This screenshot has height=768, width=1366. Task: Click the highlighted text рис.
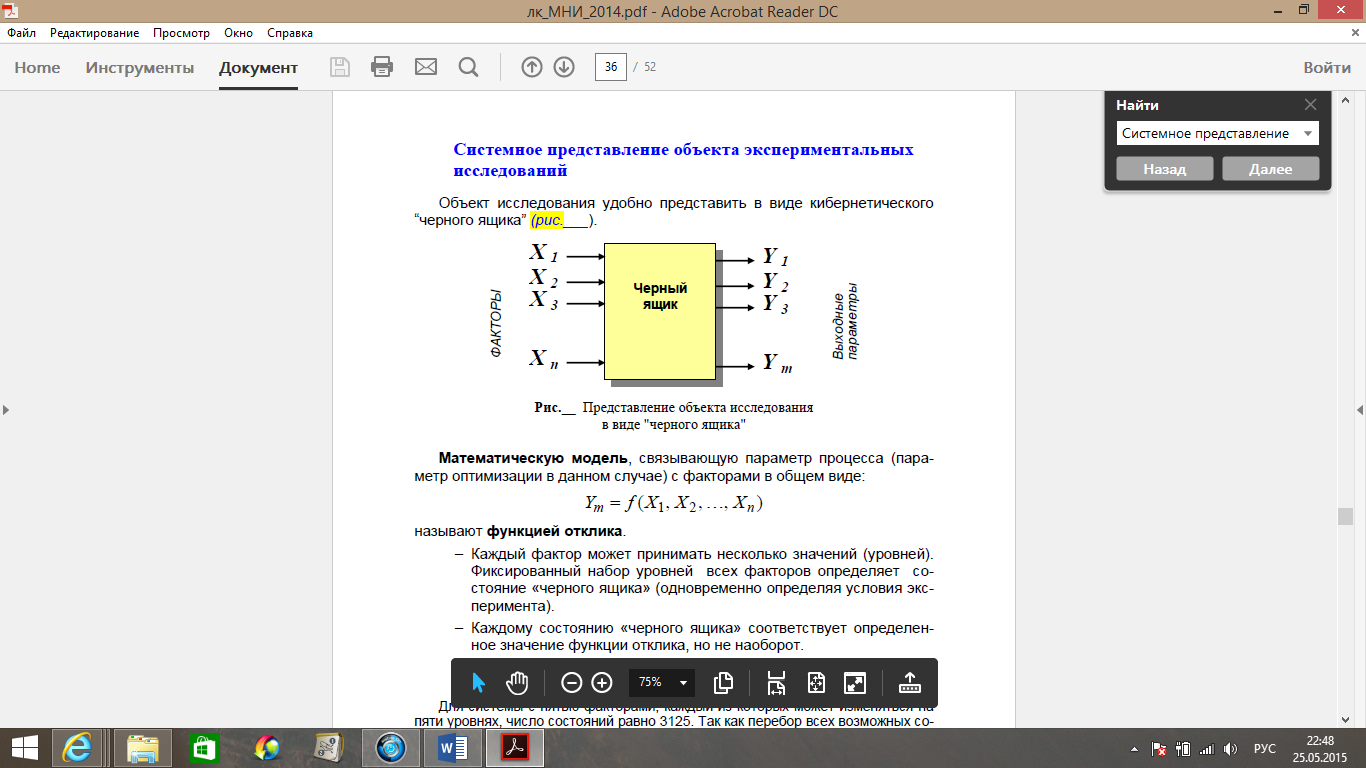(547, 220)
